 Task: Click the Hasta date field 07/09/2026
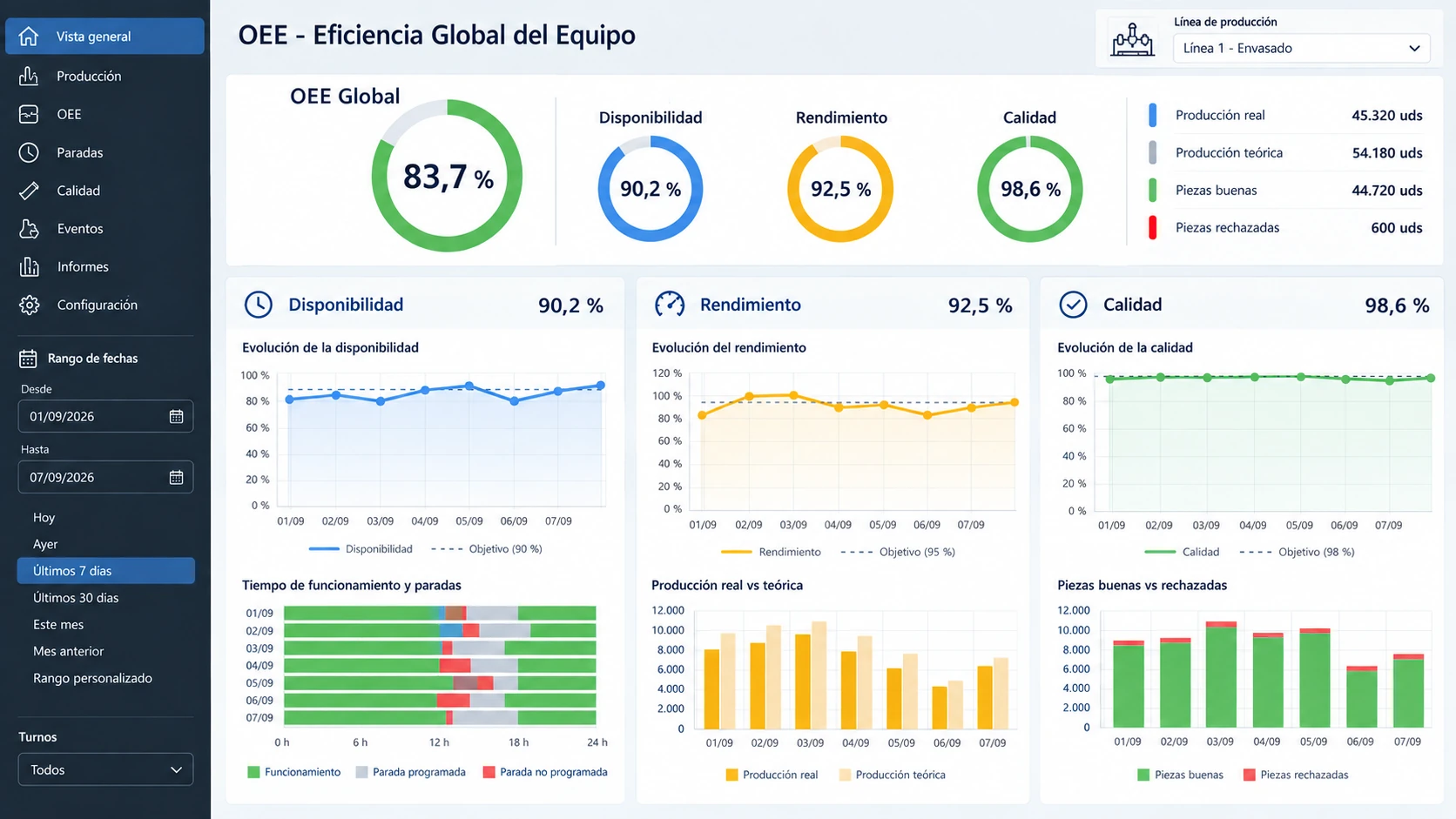pos(105,478)
